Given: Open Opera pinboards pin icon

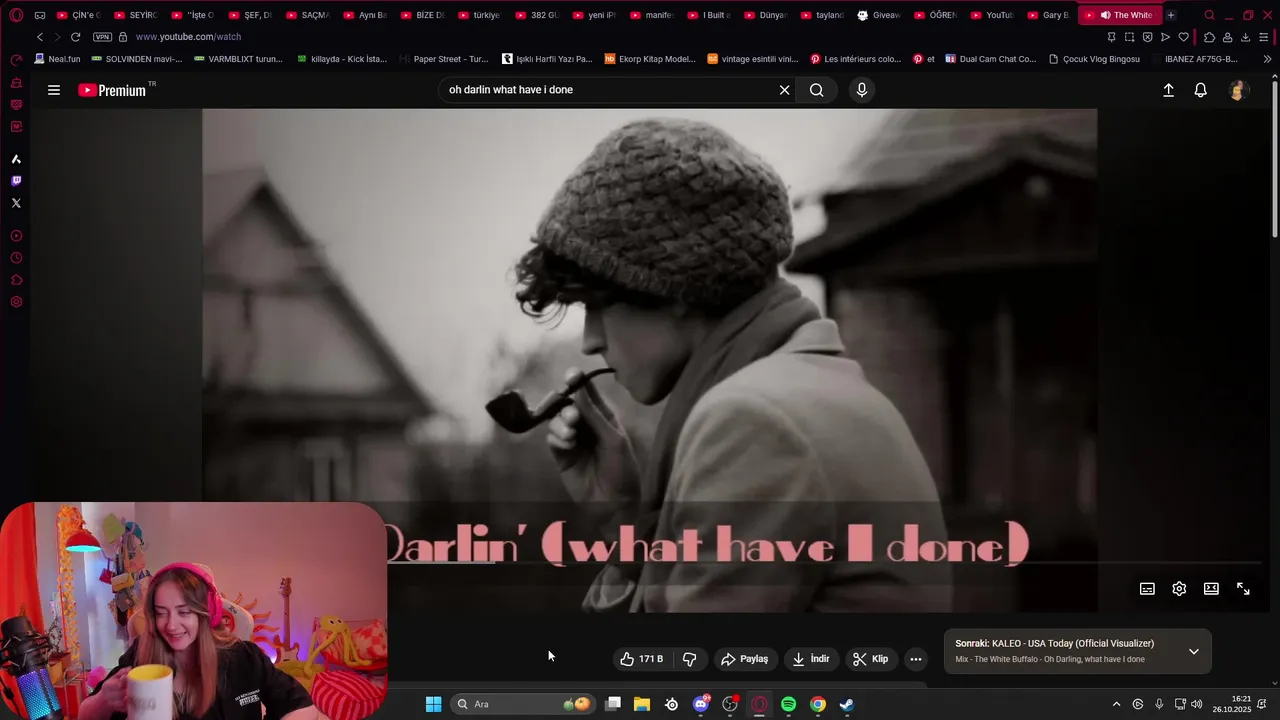Looking at the screenshot, I should point(1111,37).
